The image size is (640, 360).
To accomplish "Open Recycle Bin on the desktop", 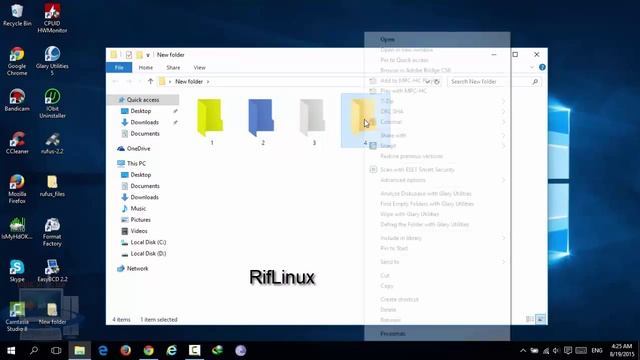I will click(17, 15).
